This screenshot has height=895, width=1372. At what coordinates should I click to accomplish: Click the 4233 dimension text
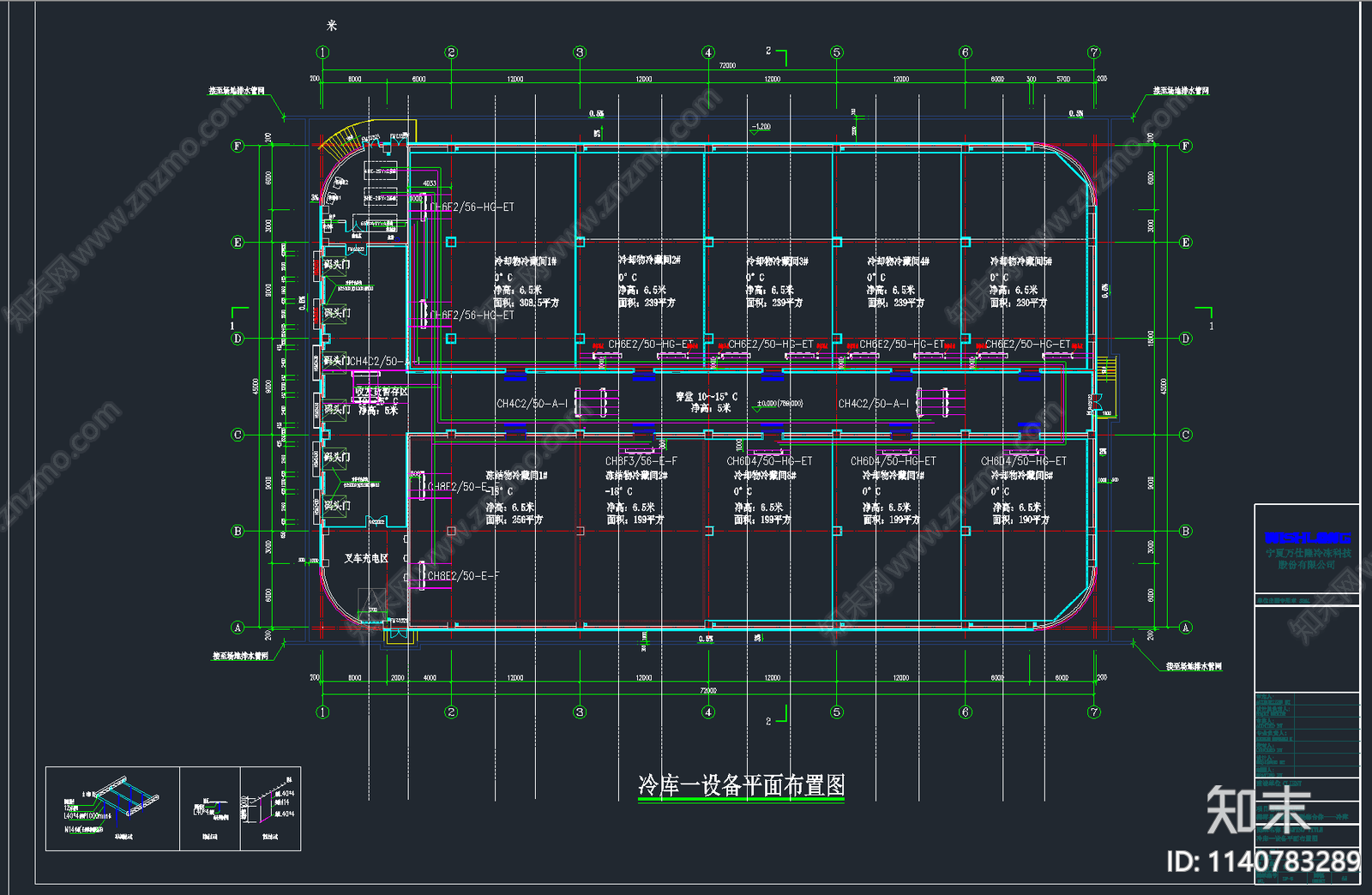coord(430,183)
